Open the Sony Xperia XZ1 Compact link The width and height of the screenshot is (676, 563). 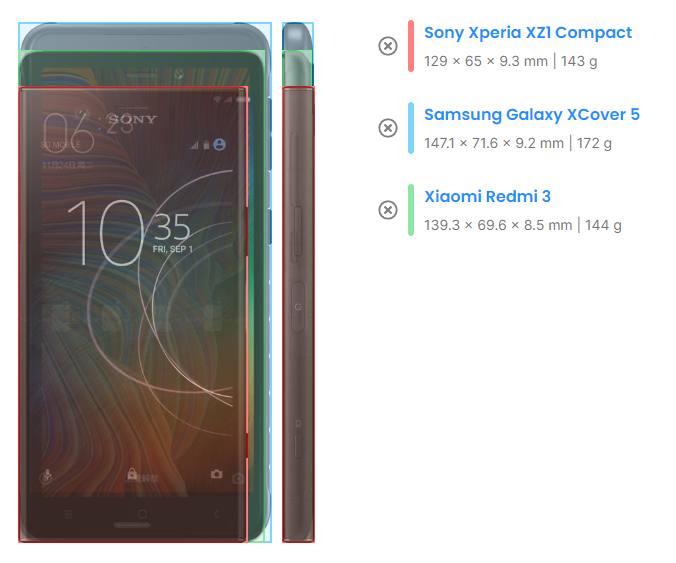(528, 32)
